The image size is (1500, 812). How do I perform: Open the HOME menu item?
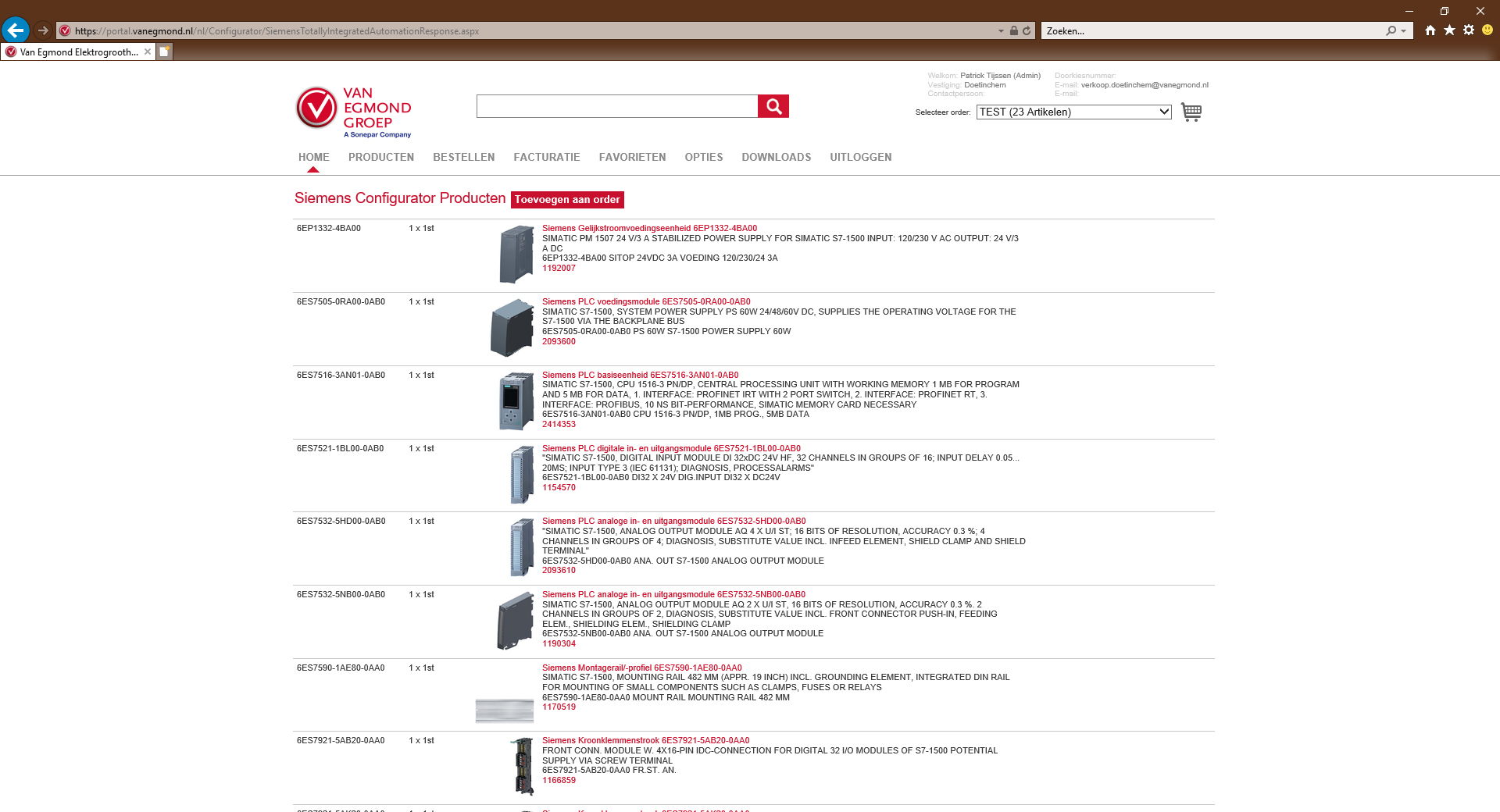tap(314, 157)
